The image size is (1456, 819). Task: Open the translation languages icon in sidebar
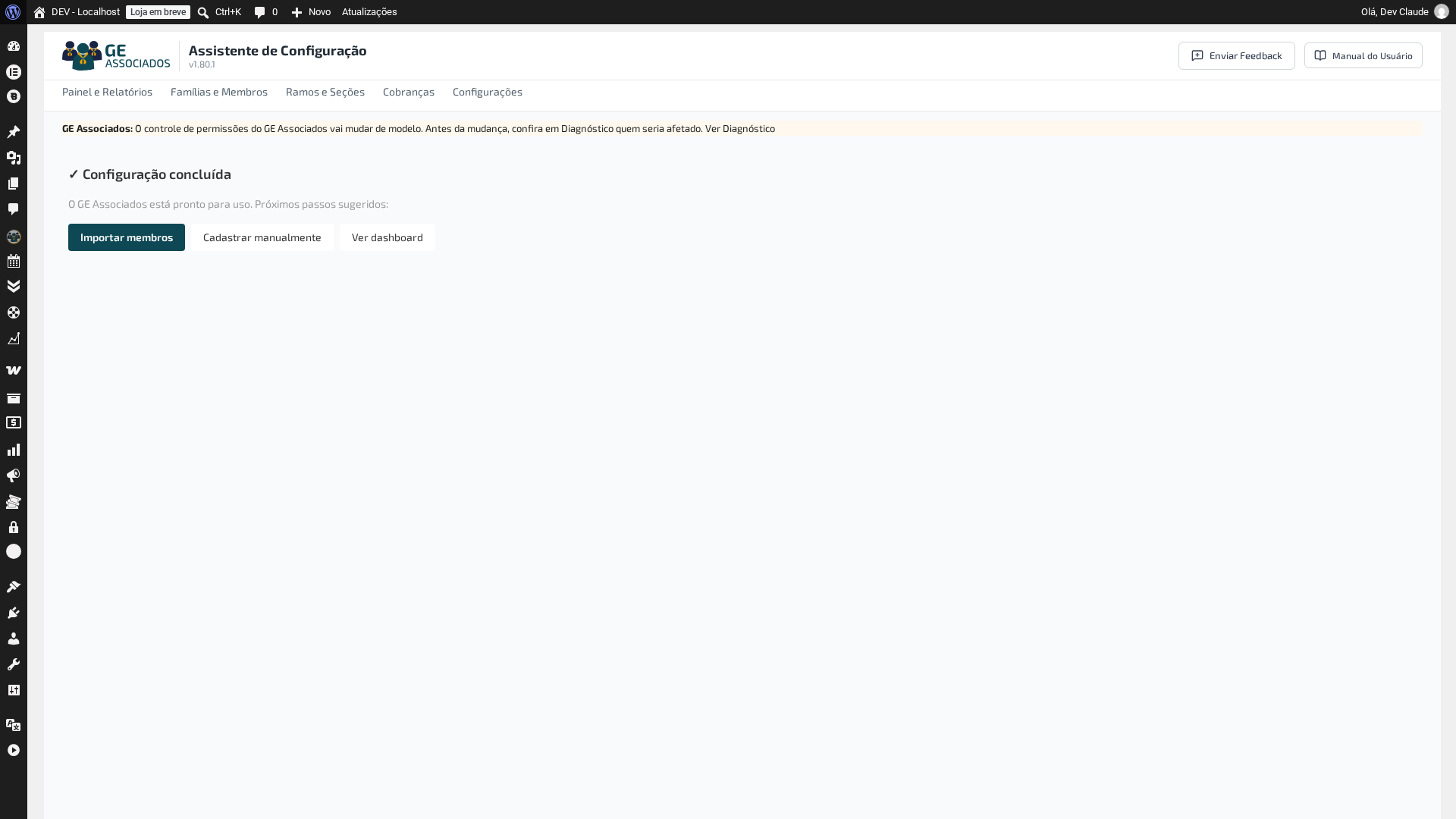14,725
